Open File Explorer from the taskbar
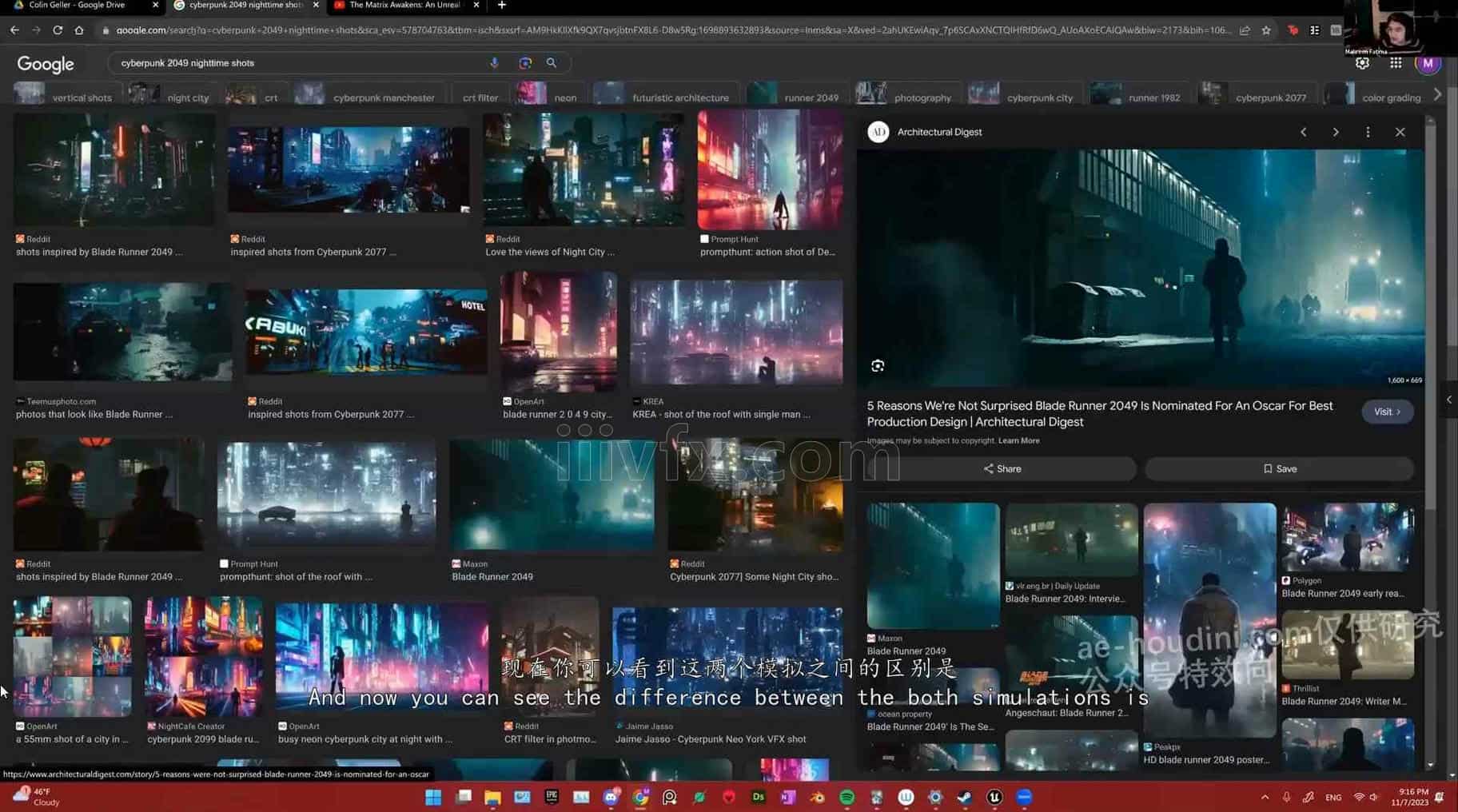Screen dimensions: 1458x812 click(492, 797)
